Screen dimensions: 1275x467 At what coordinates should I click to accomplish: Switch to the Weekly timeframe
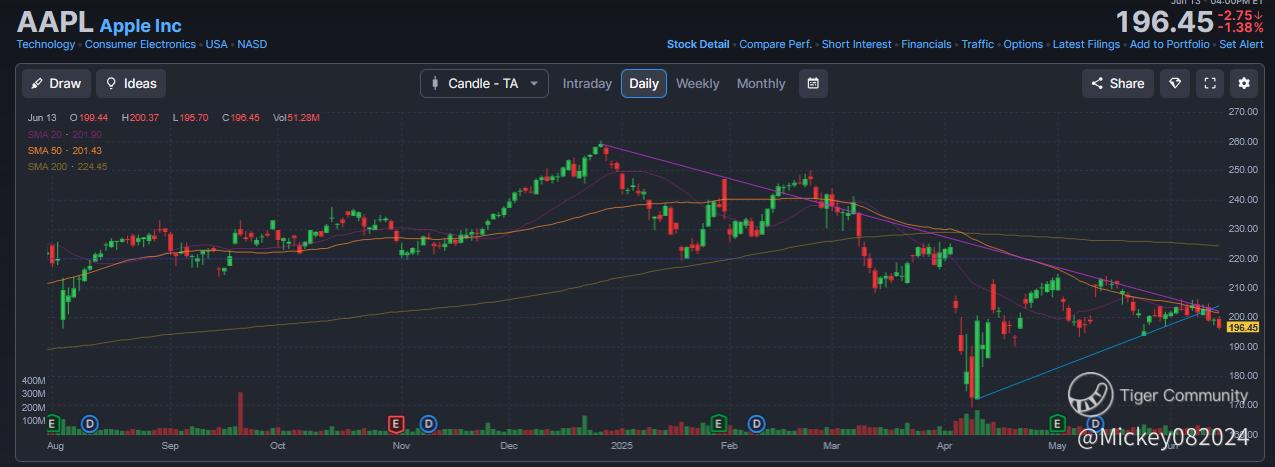[x=697, y=84]
